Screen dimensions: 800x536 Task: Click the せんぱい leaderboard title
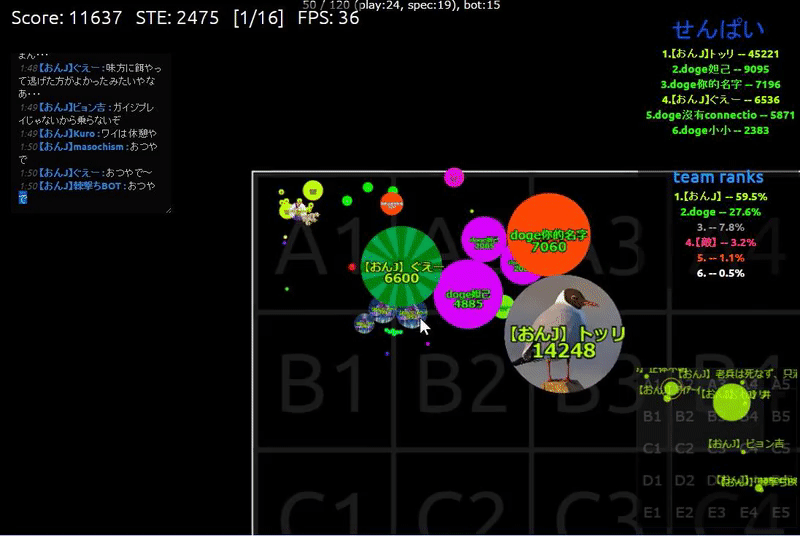pos(718,30)
